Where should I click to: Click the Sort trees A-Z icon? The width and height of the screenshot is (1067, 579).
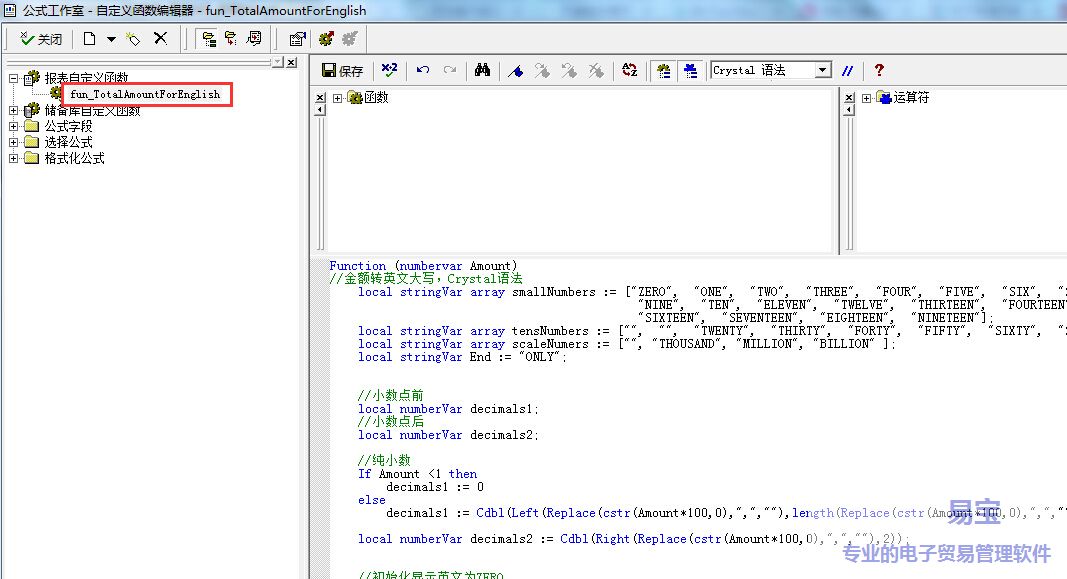point(630,70)
